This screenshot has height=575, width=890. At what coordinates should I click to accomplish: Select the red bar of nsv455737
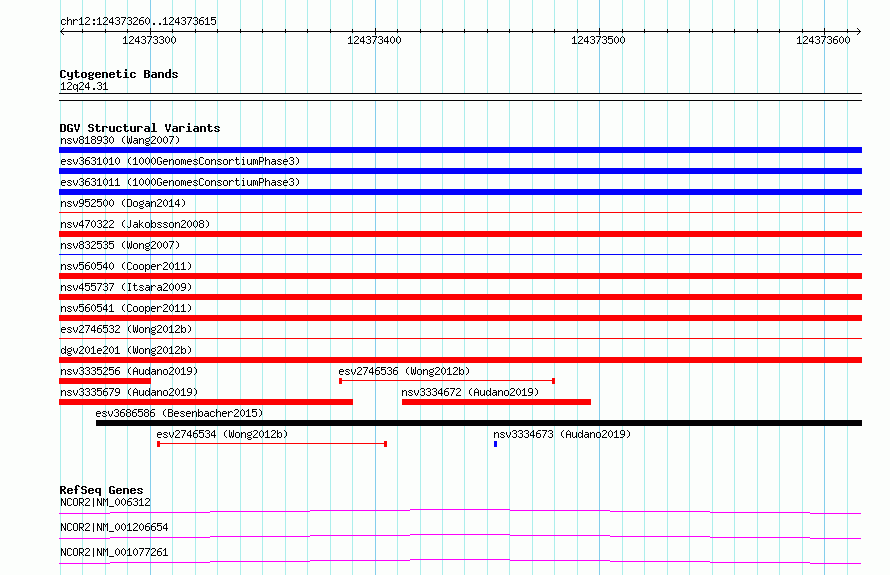pos(460,297)
